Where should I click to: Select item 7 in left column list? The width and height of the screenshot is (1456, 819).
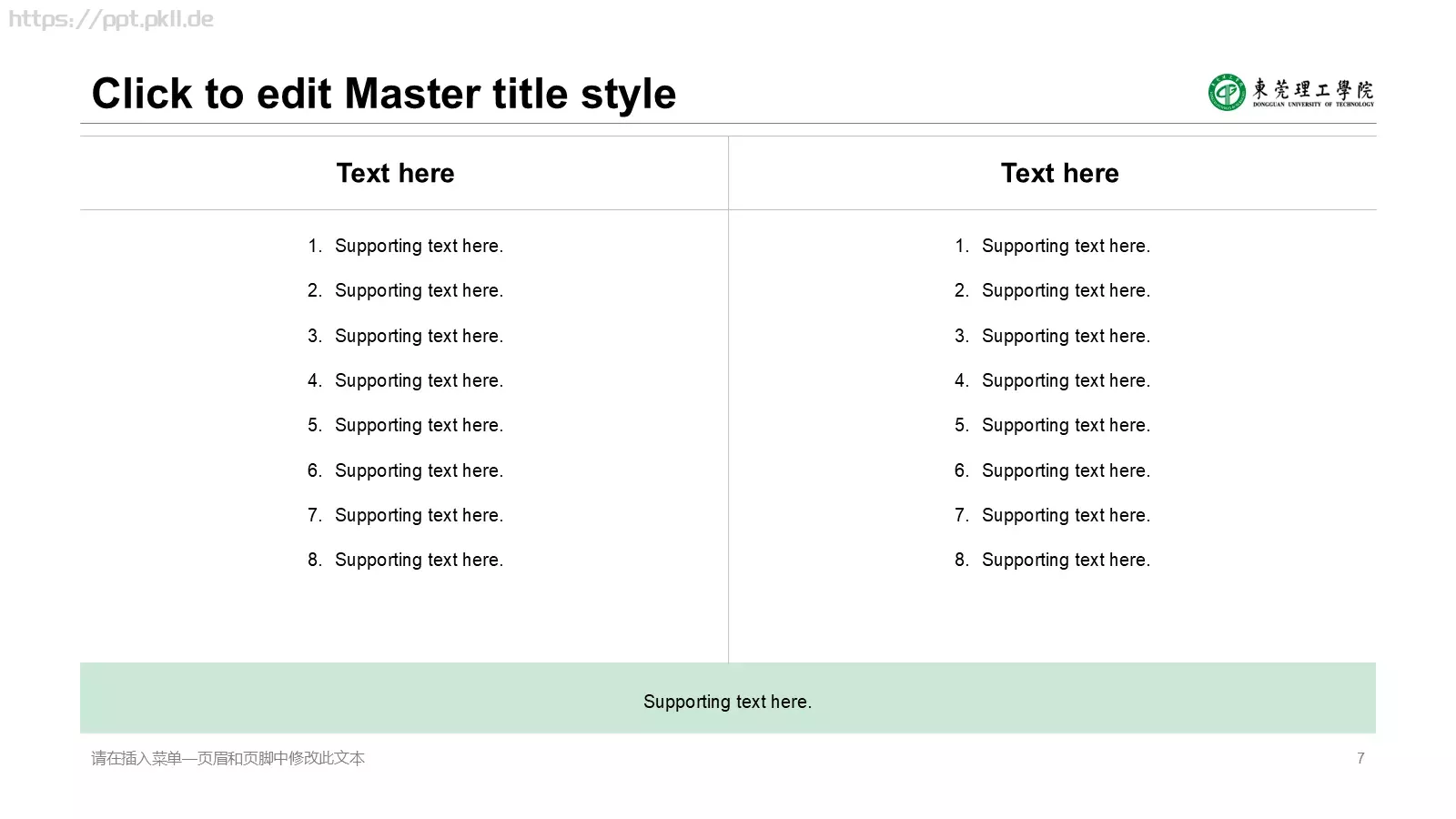click(405, 515)
